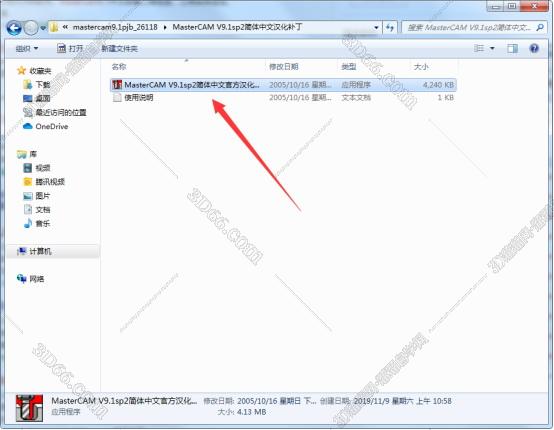Expand the arrow after the mastercam9.1pjb_26118 breadcrumb
This screenshot has height=430, width=554.
[x=165, y=27]
